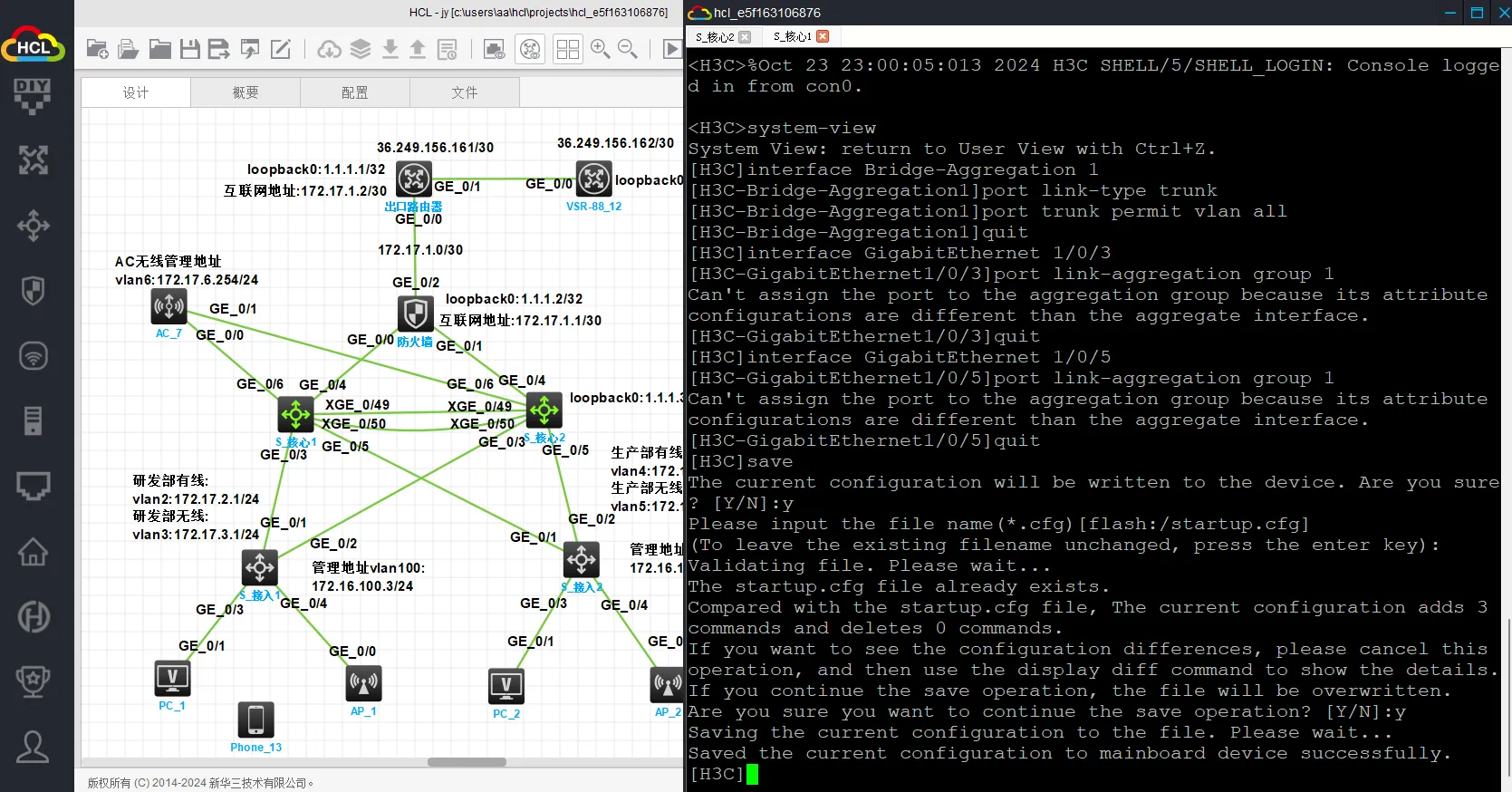Click the home icon in sidebar
This screenshot has width=1512, height=792.
pyautogui.click(x=33, y=551)
